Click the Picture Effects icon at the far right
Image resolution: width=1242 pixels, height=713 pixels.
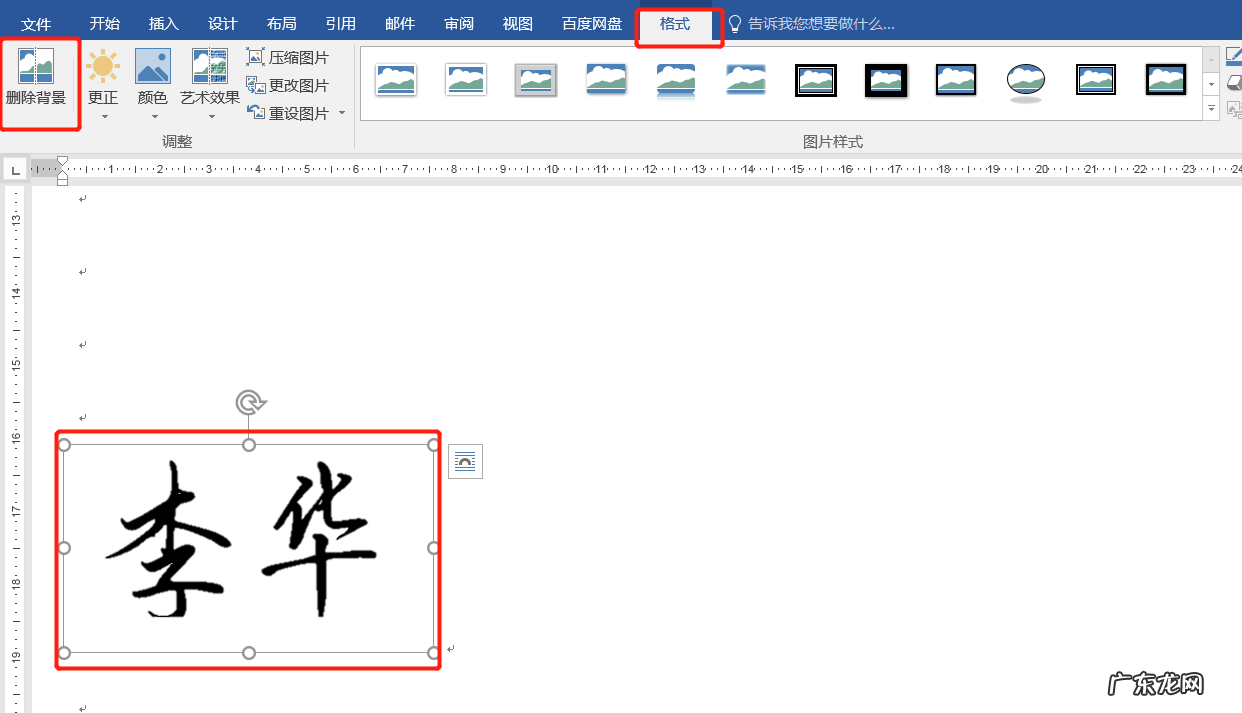click(x=1235, y=83)
